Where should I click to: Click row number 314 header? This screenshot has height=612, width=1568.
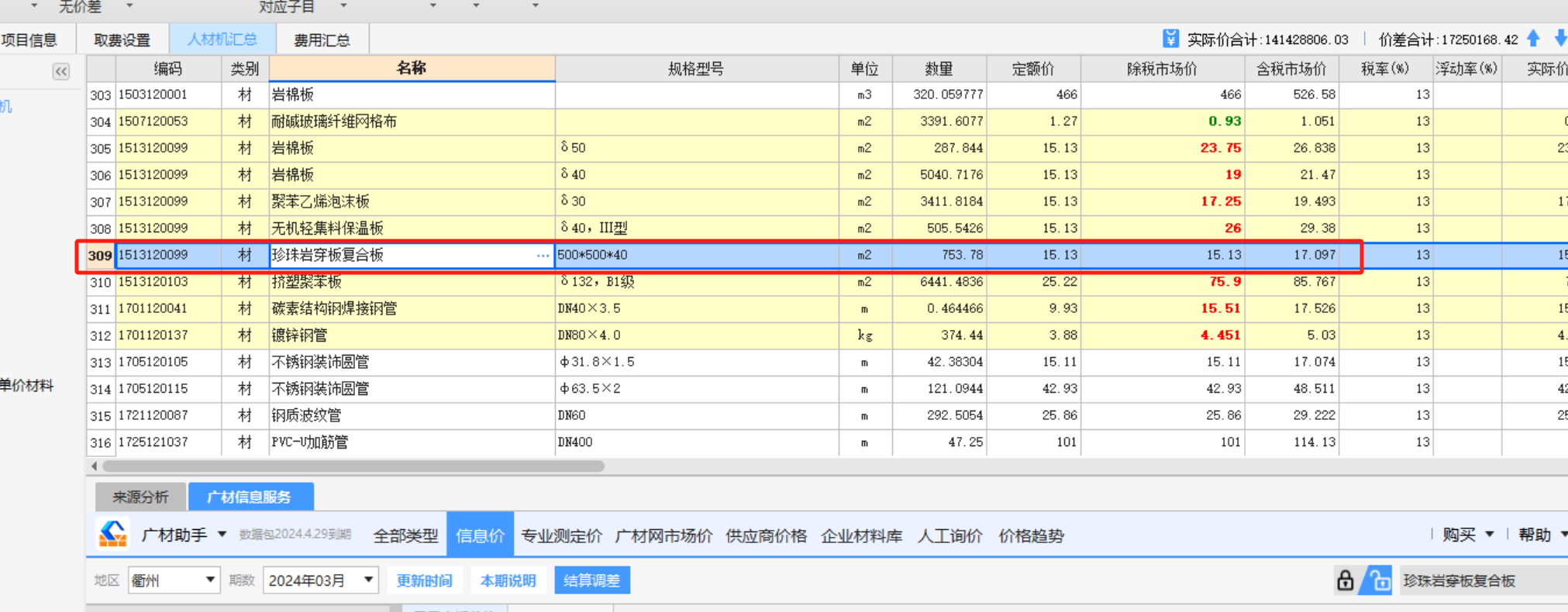point(101,389)
